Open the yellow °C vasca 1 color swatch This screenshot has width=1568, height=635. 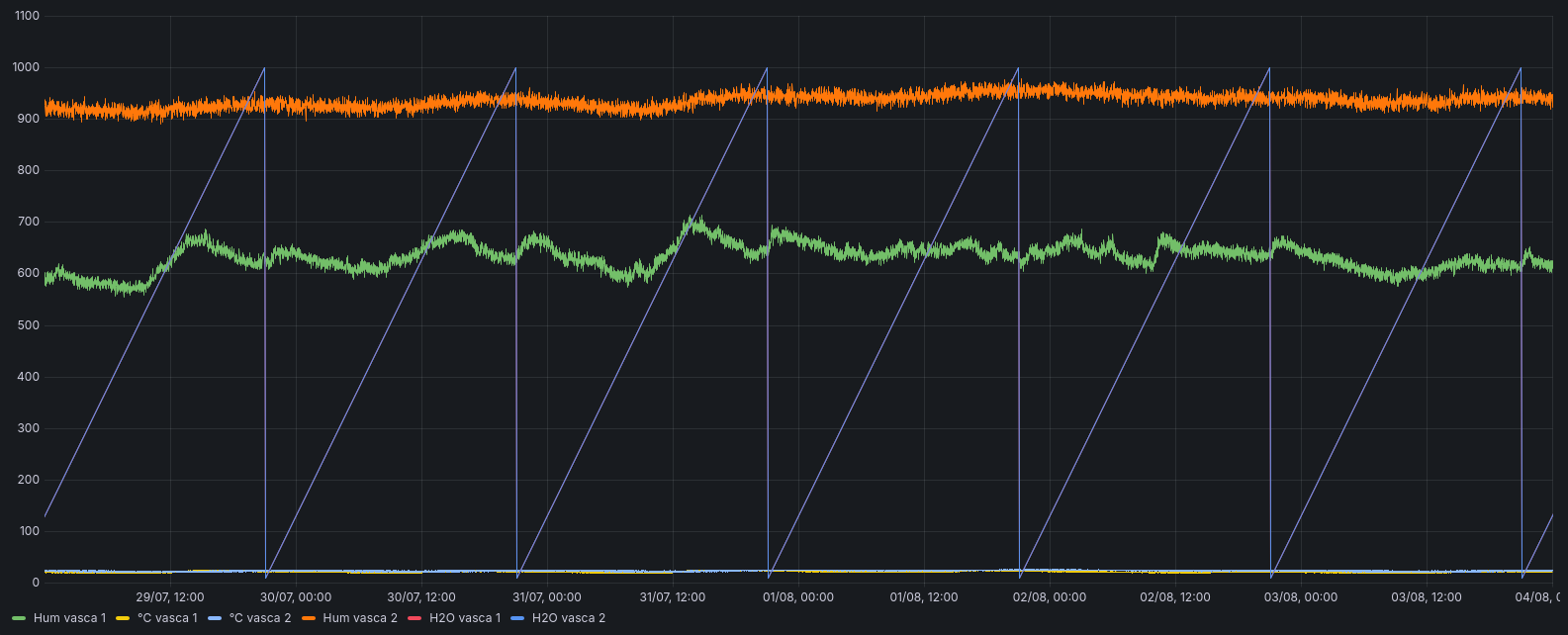(123, 618)
